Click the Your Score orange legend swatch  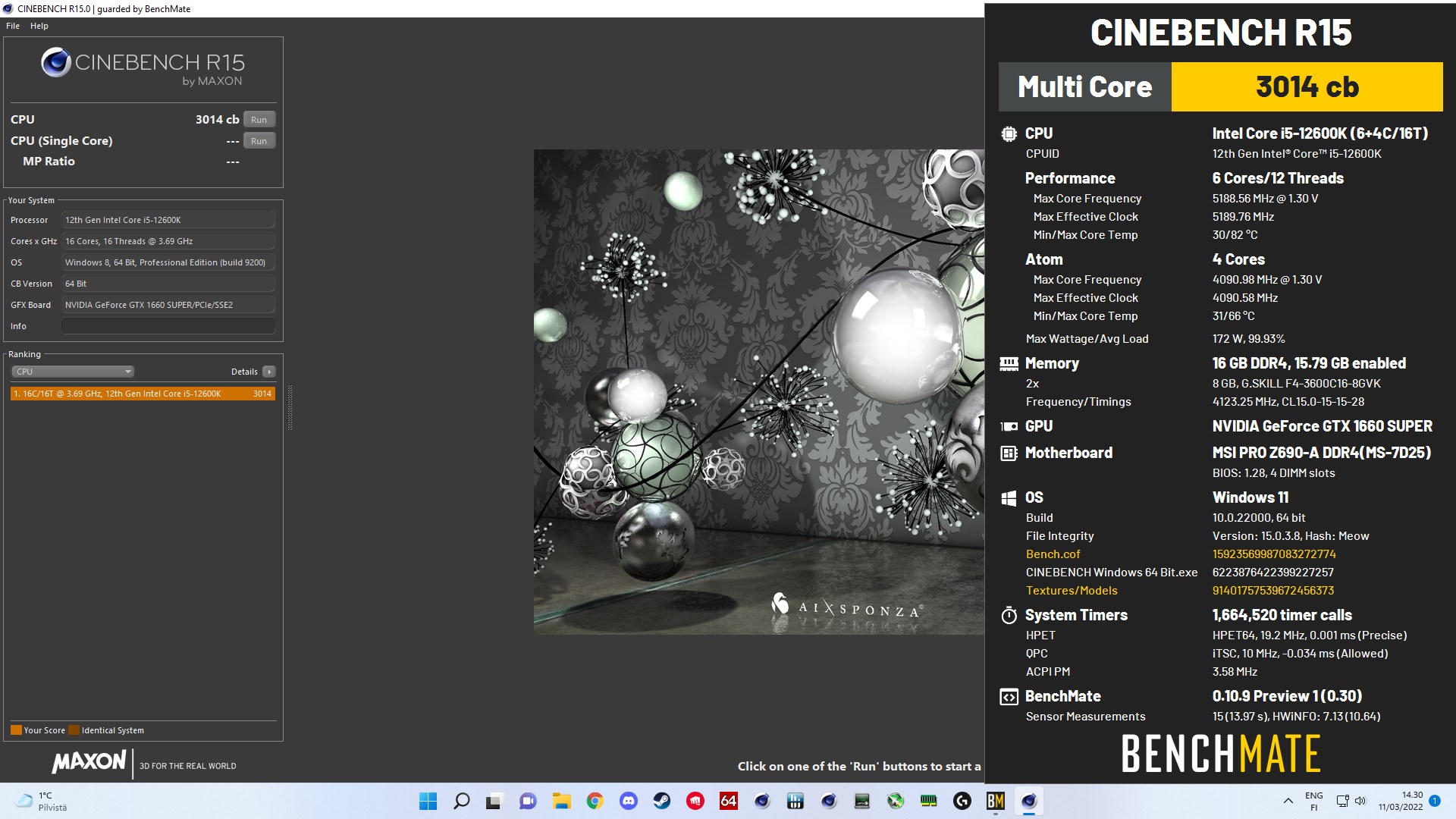coord(16,730)
